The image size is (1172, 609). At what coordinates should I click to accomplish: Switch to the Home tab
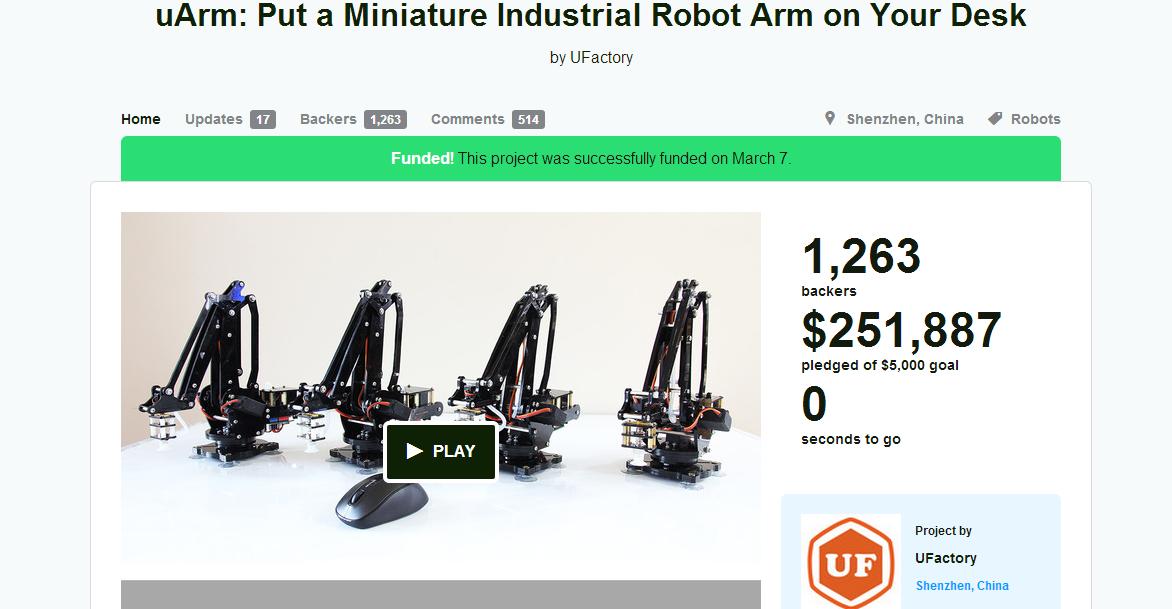[141, 119]
